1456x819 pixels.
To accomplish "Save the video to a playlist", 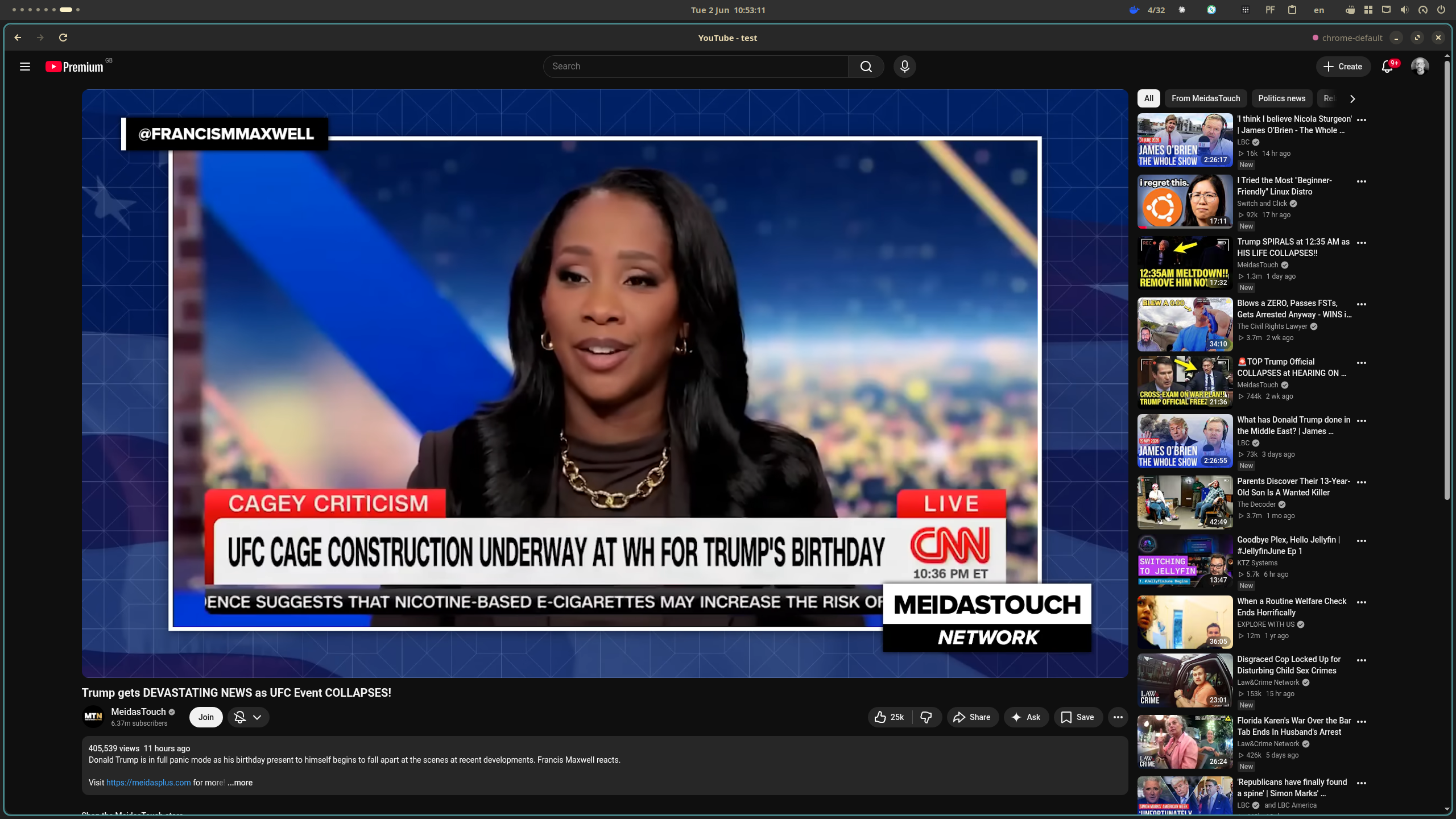I will point(1078,717).
